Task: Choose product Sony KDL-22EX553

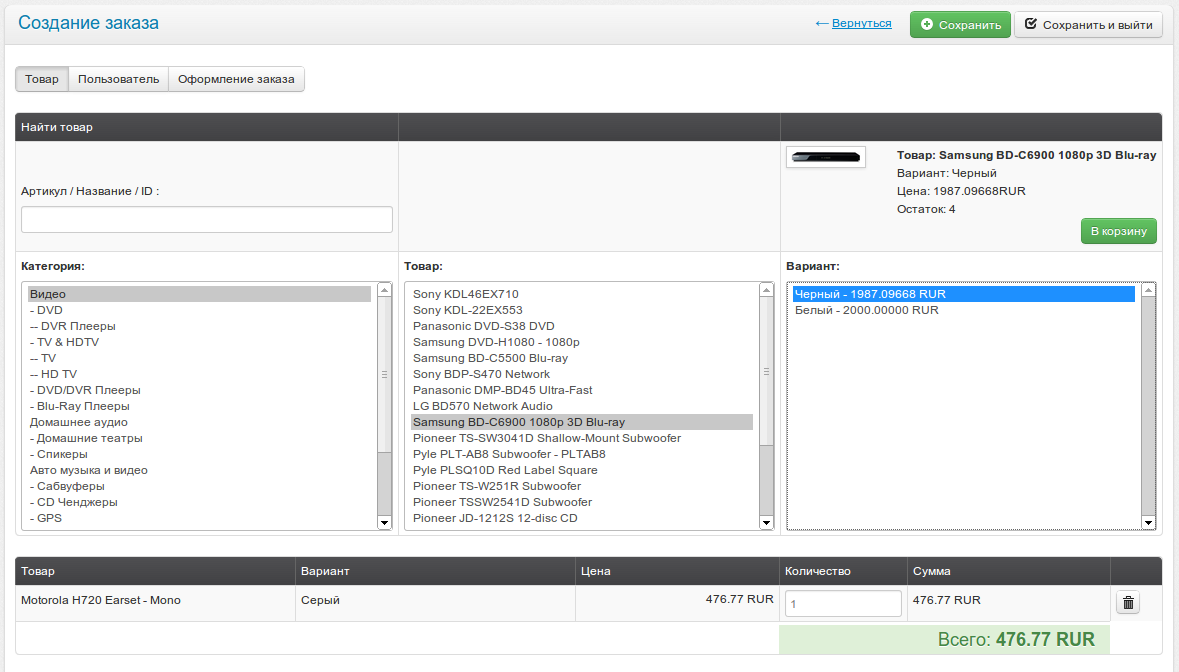Action: [x=582, y=310]
